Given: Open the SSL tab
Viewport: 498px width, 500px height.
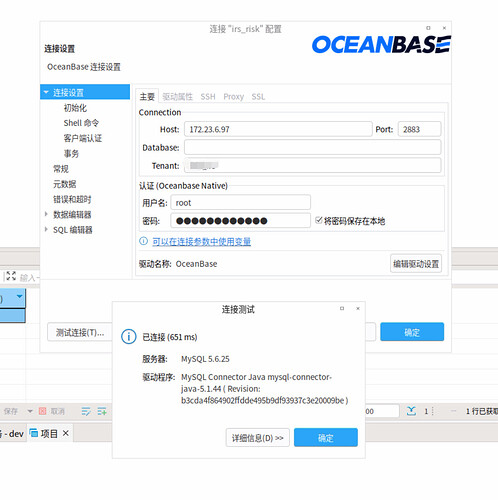Looking at the screenshot, I should click(x=258, y=97).
